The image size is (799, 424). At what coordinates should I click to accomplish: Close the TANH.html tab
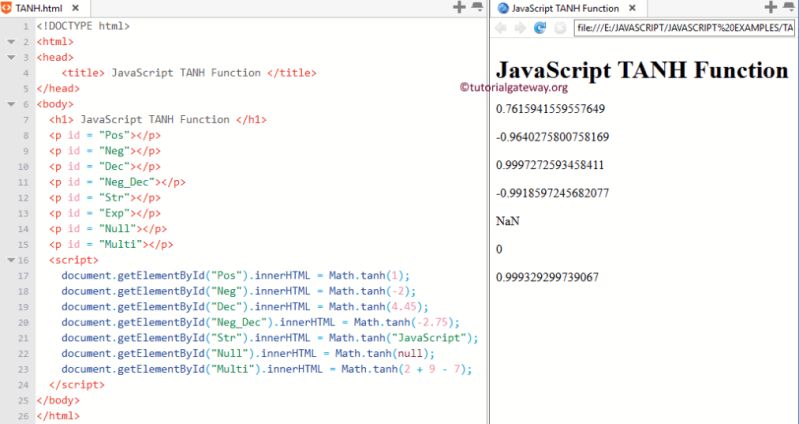pyautogui.click(x=75, y=8)
